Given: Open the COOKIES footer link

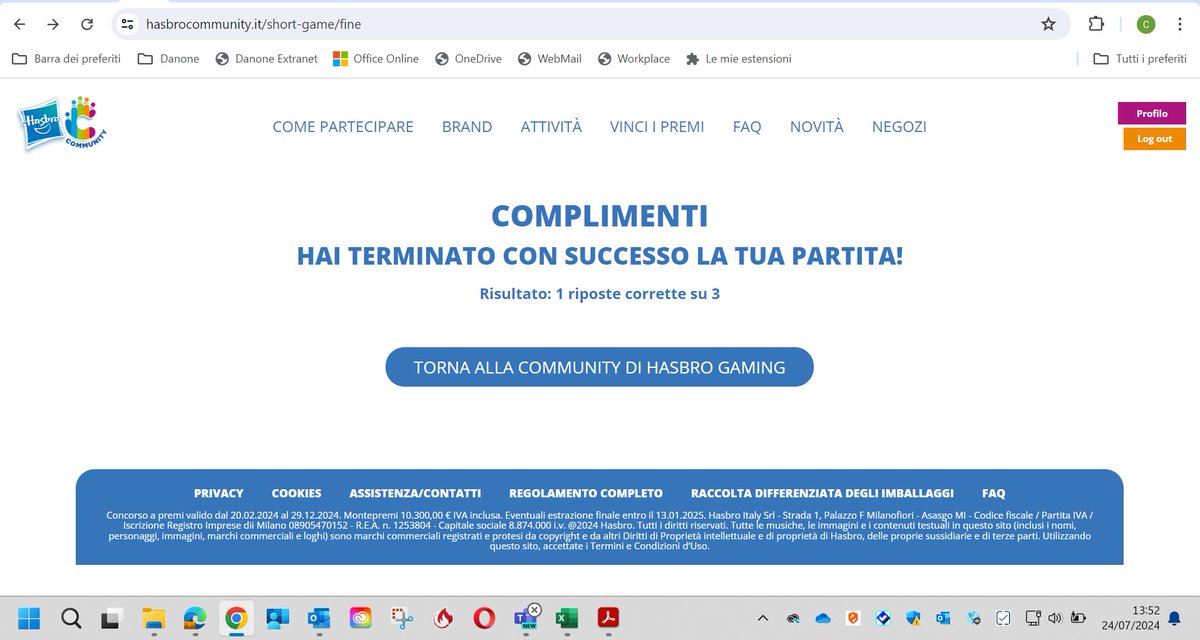Looking at the screenshot, I should point(297,493).
